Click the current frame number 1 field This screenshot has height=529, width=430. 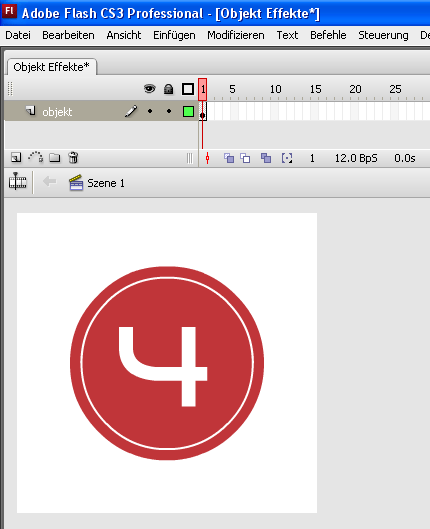(312, 158)
